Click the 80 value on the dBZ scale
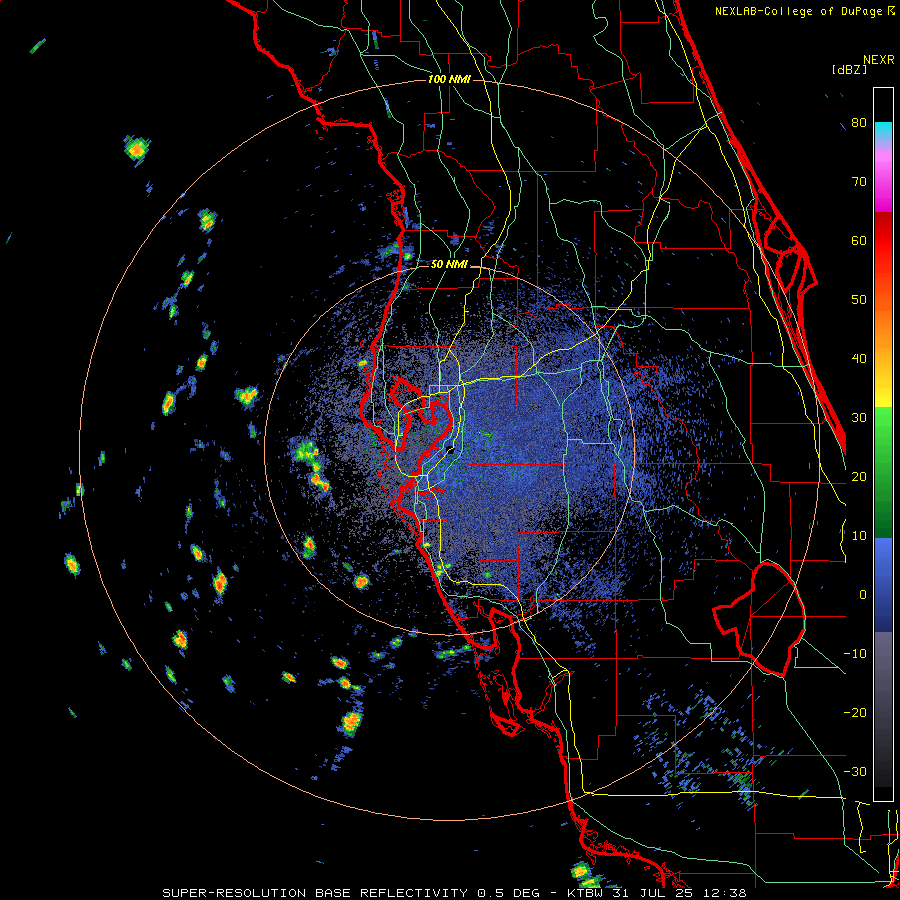 pos(859,123)
